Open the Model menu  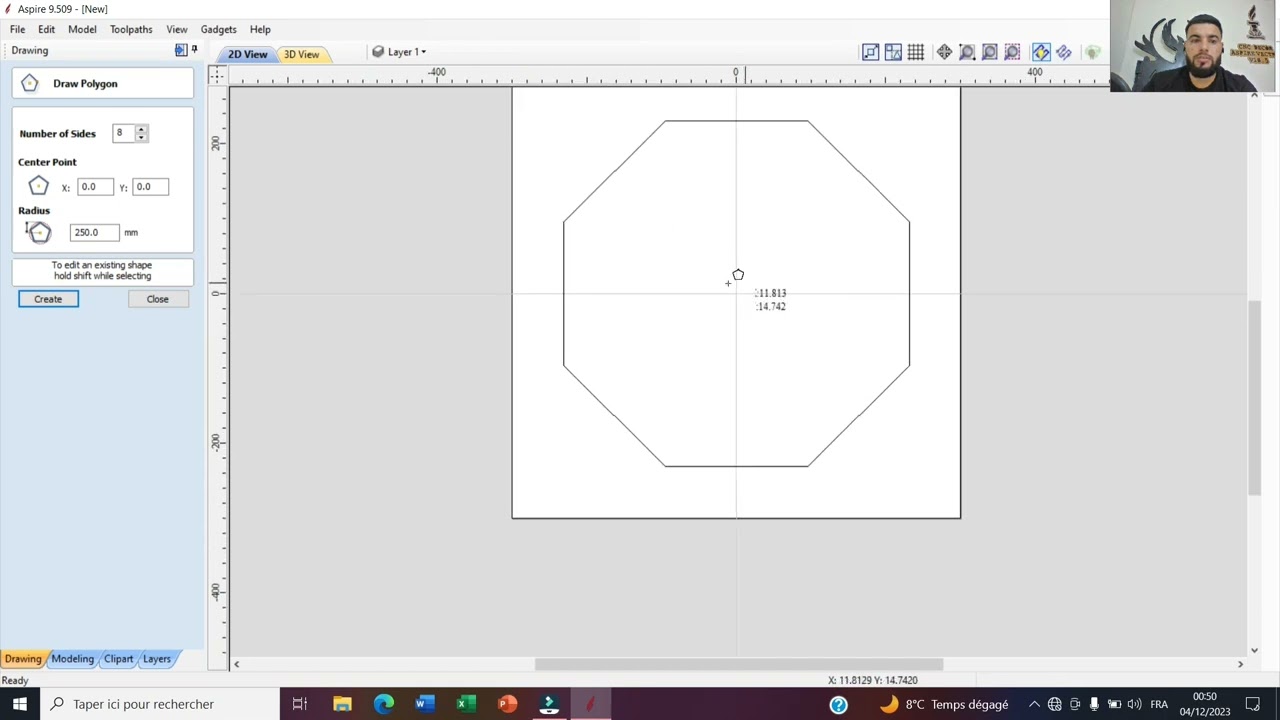(82, 29)
